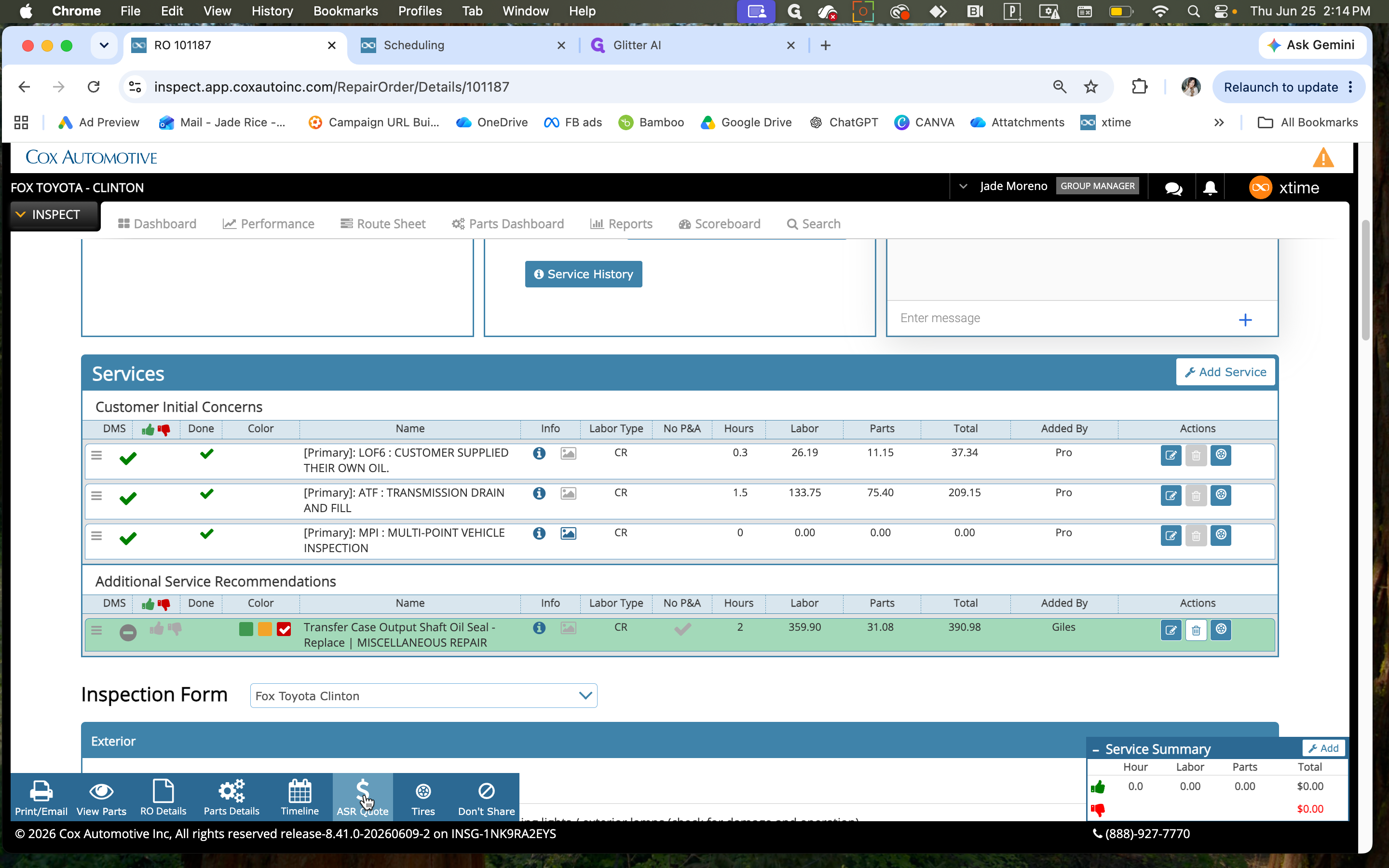The height and width of the screenshot is (868, 1389).
Task: Switch to Scheduling browser tab
Action: pos(463,45)
